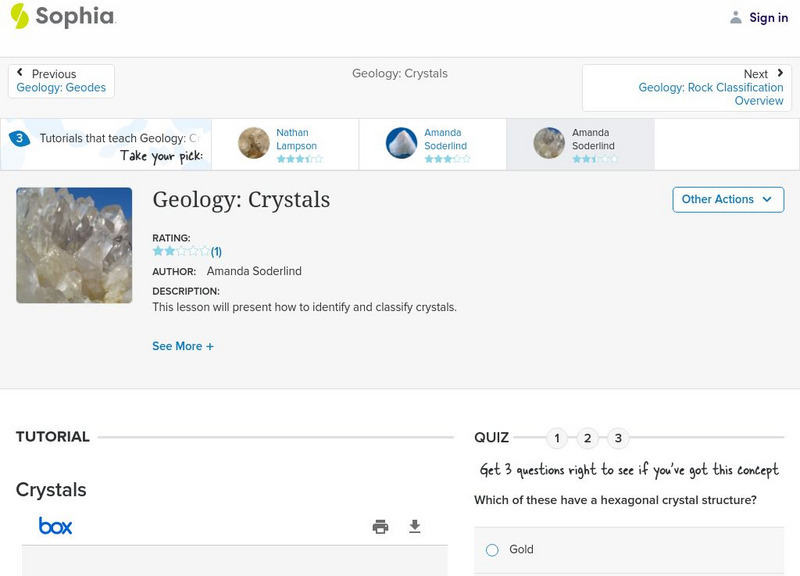Image resolution: width=800 pixels, height=576 pixels.
Task: Expand the description with See More
Action: click(x=183, y=346)
